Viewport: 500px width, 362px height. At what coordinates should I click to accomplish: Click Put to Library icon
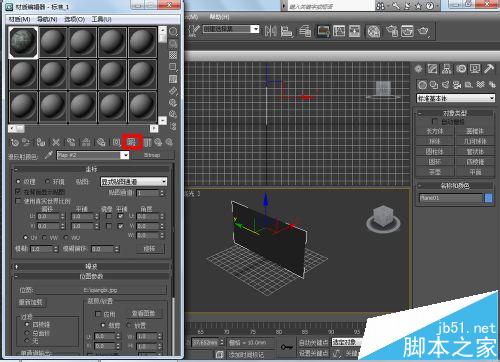point(101,143)
